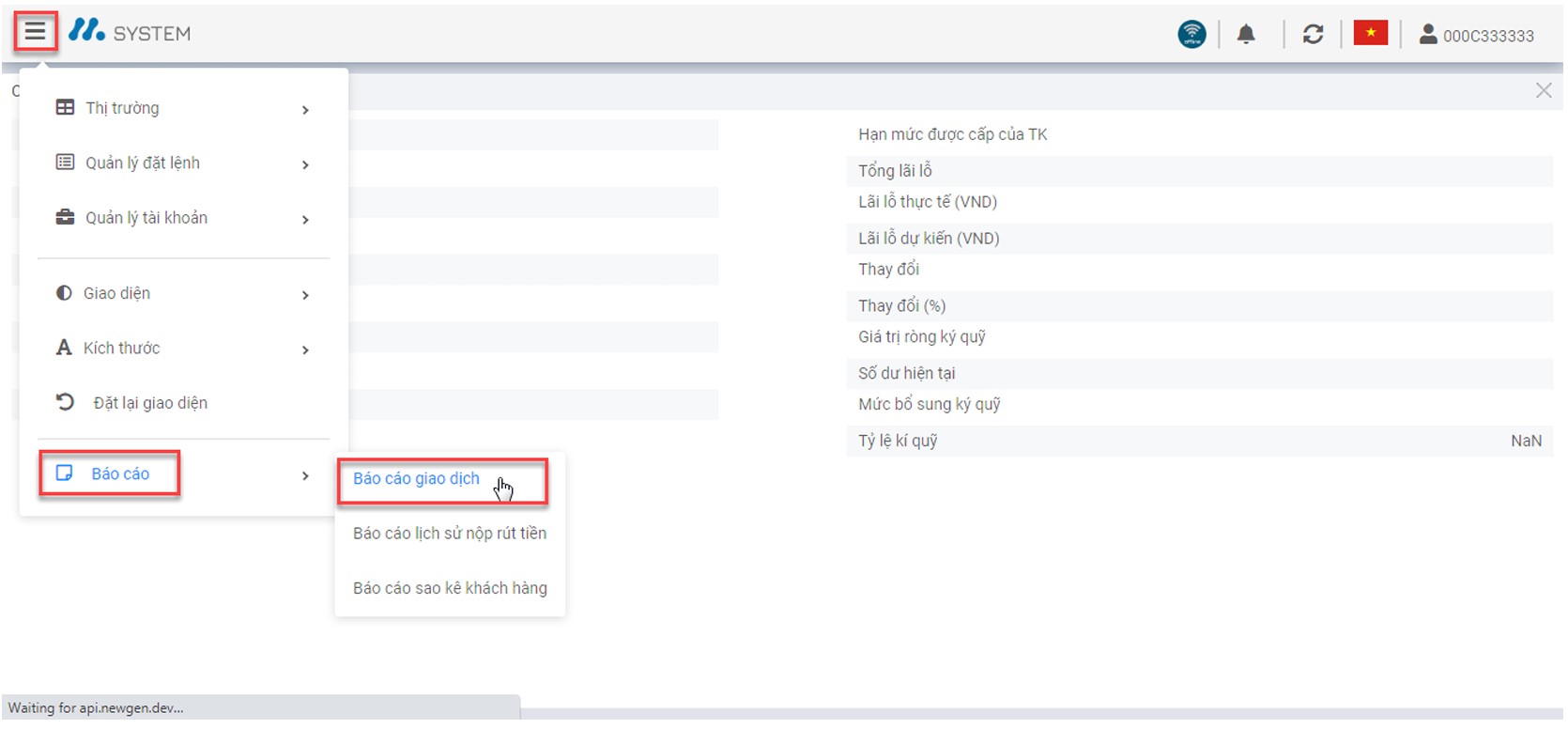Click the refresh icon in header
This screenshot has width=1568, height=729.
1313,35
